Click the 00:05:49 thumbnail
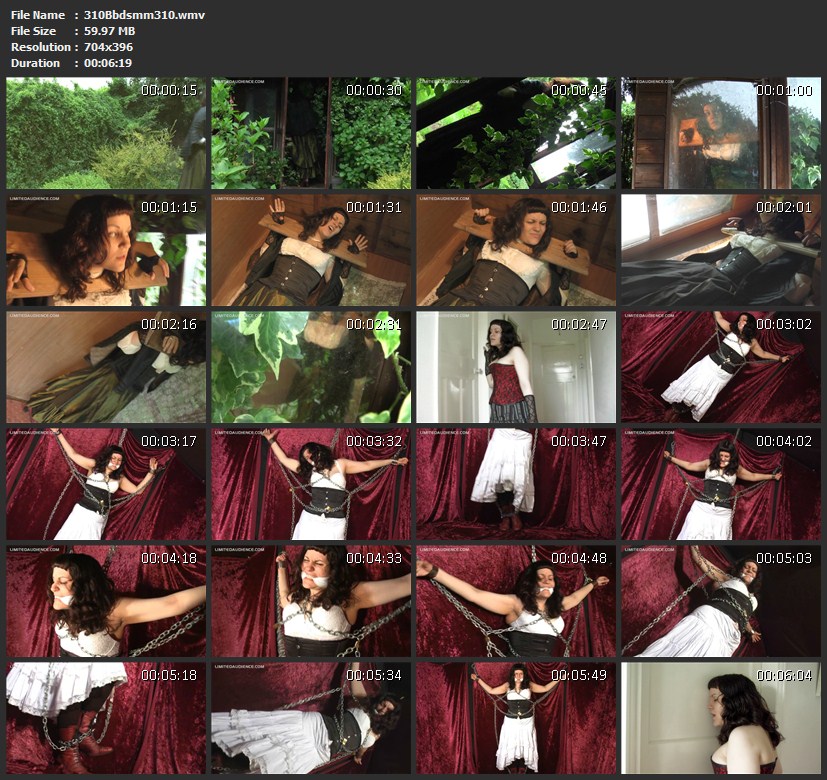The height and width of the screenshot is (780, 827). 516,718
